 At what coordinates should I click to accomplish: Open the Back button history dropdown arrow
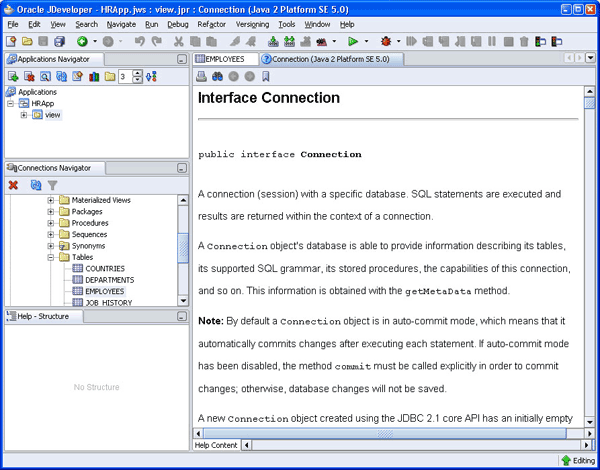tap(95, 41)
